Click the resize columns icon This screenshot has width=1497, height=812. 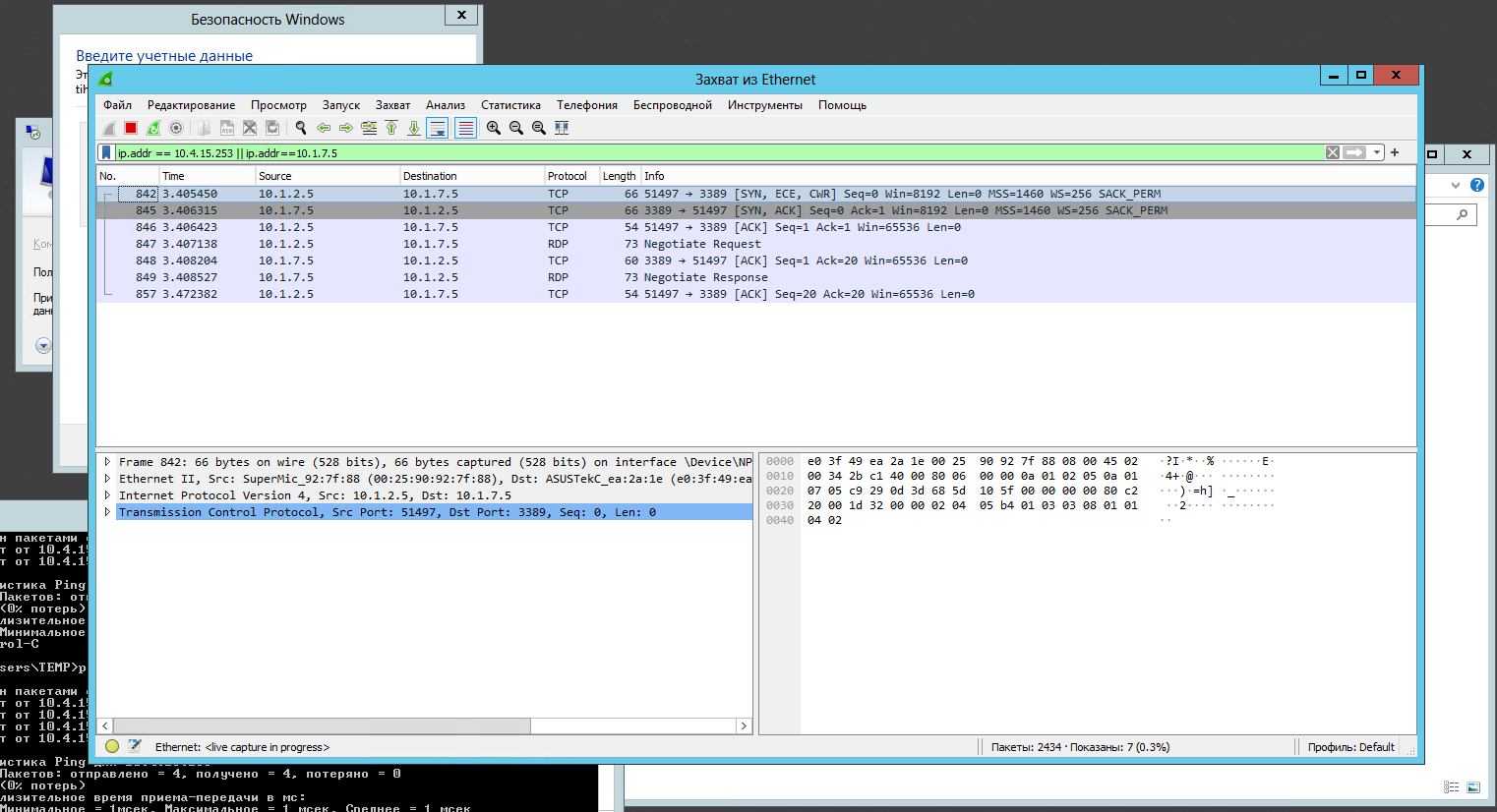click(562, 128)
